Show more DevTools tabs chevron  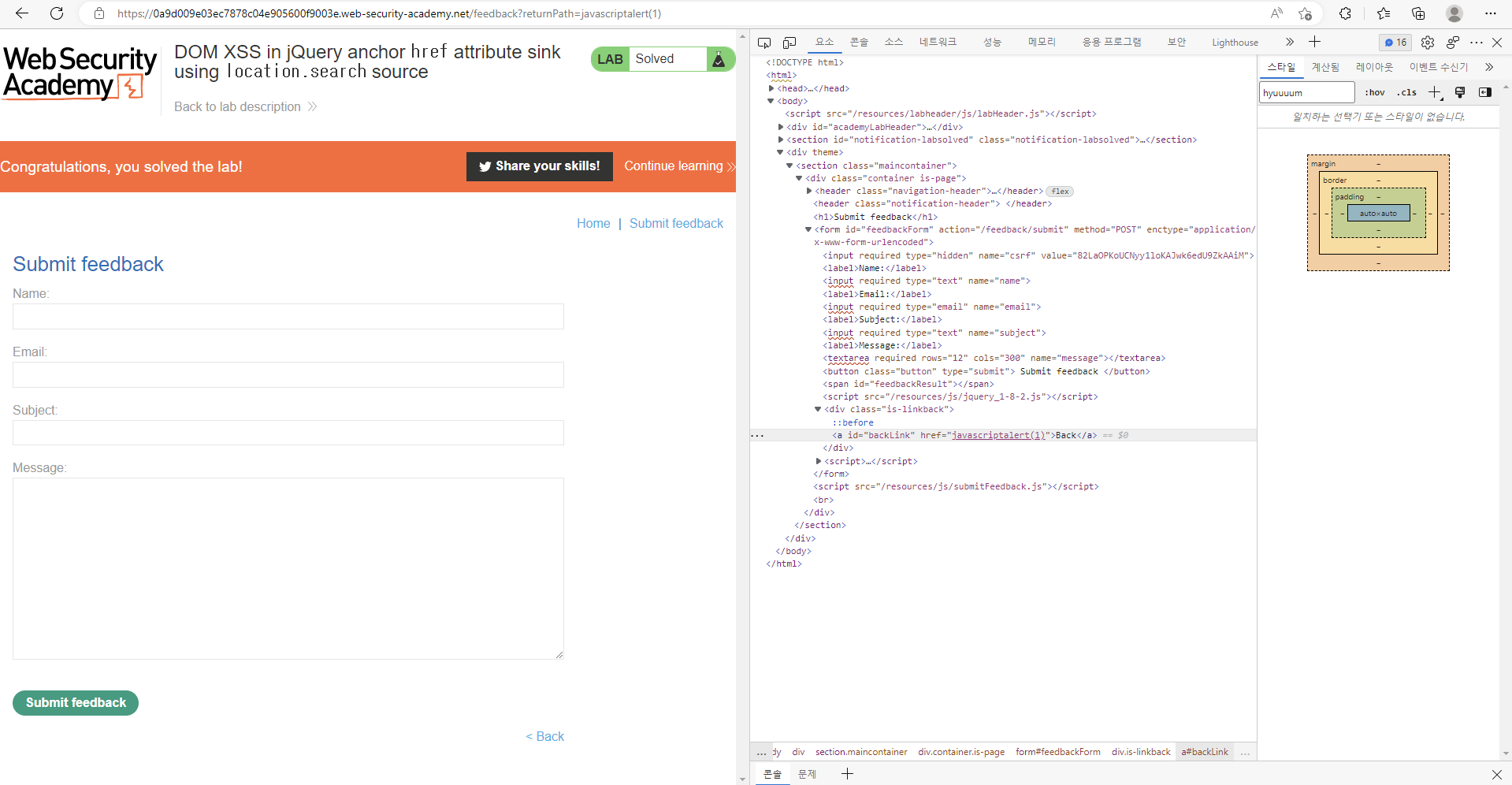point(1290,42)
